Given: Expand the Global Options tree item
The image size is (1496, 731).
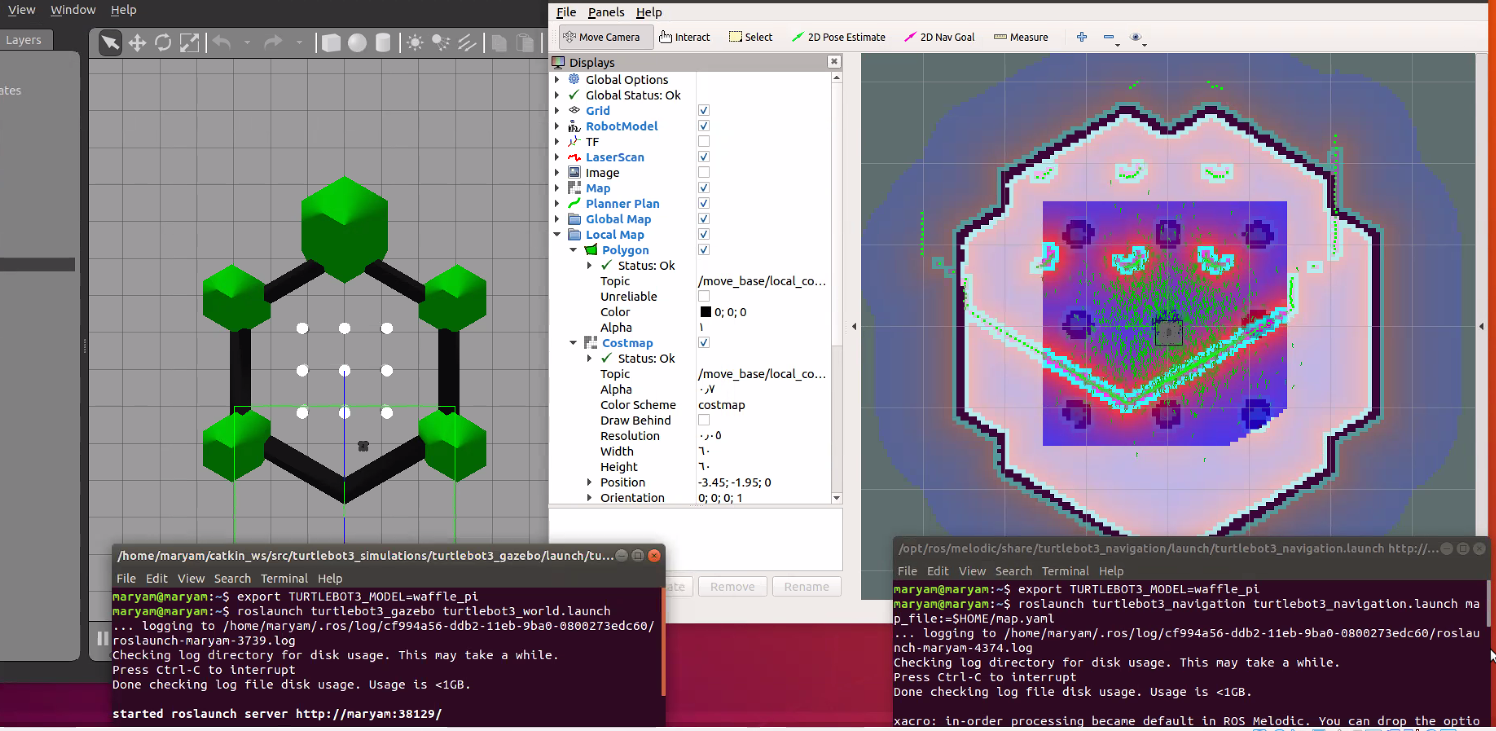Looking at the screenshot, I should [557, 80].
